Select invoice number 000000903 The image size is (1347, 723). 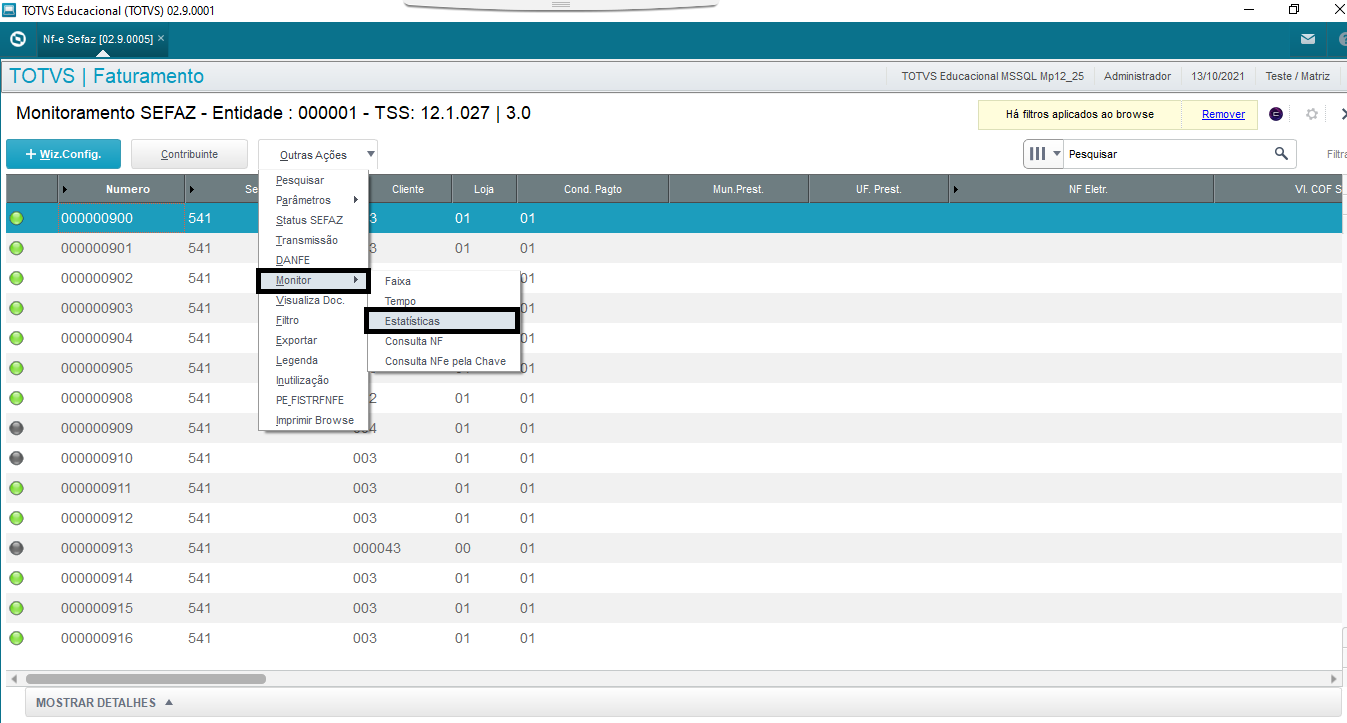(x=97, y=308)
